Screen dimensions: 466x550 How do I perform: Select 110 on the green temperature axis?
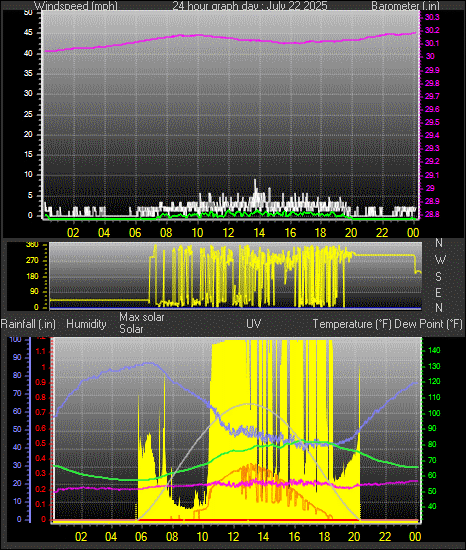434,397
